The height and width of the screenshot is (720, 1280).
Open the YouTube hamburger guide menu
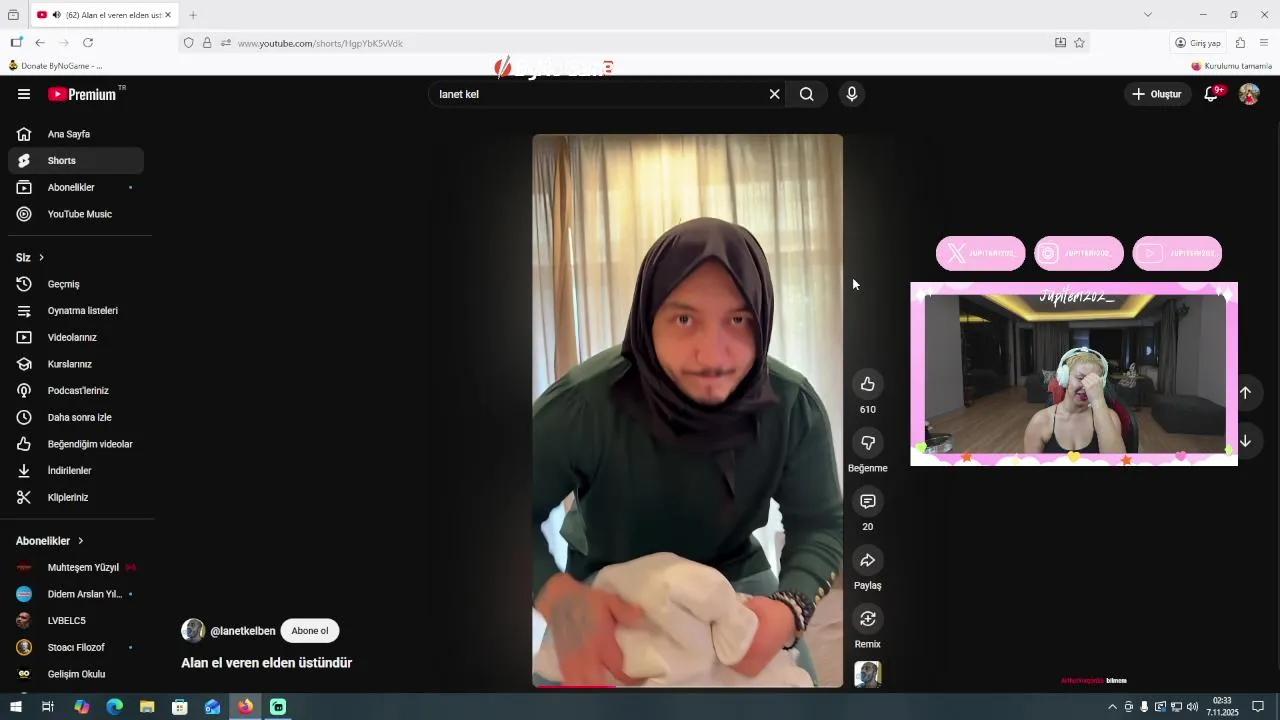pyautogui.click(x=24, y=94)
